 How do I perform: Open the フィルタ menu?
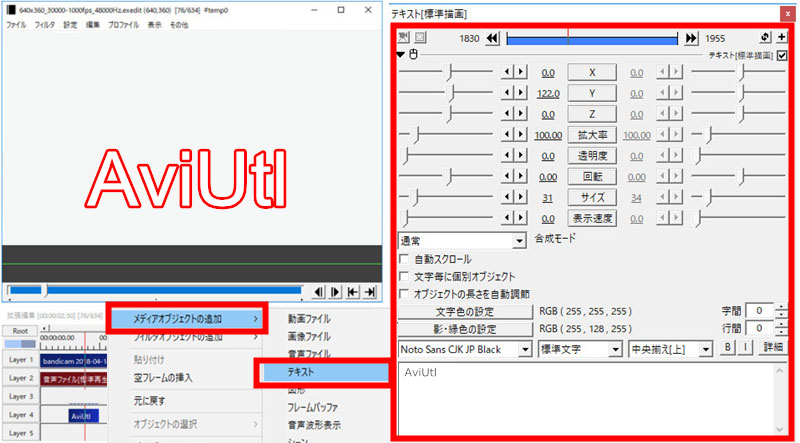(44, 24)
